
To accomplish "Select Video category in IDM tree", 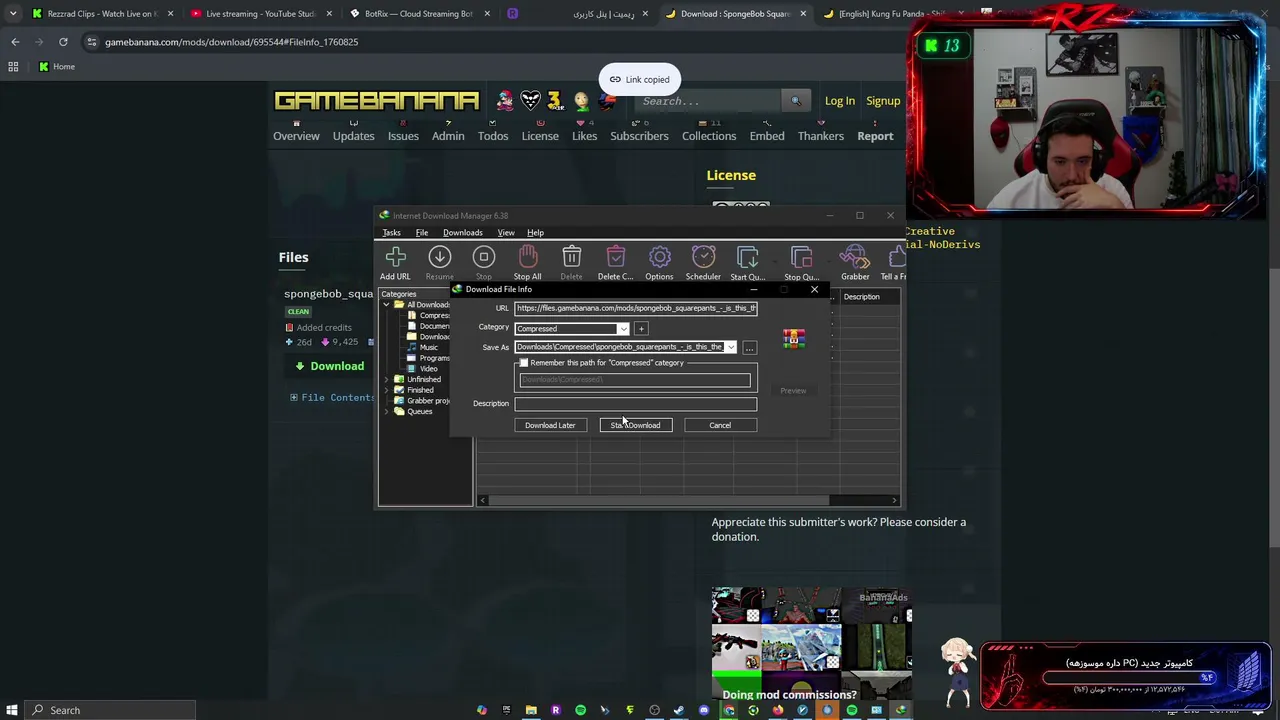I will [x=429, y=369].
